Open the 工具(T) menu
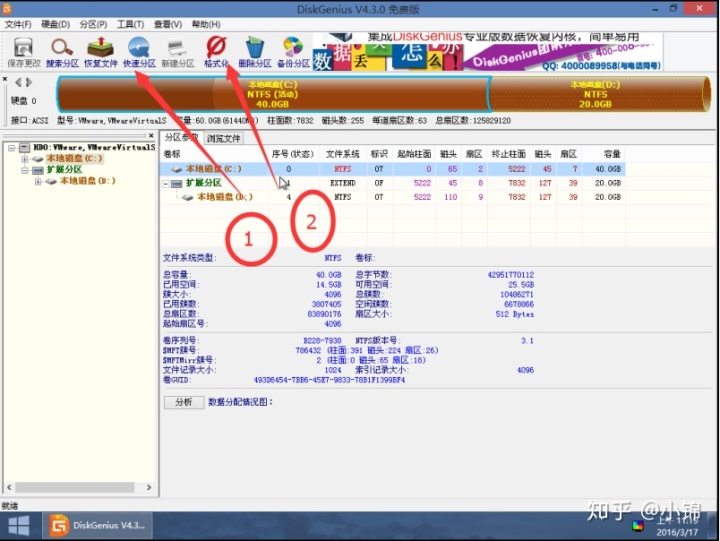Viewport: 720px width, 541px height. coord(130,24)
